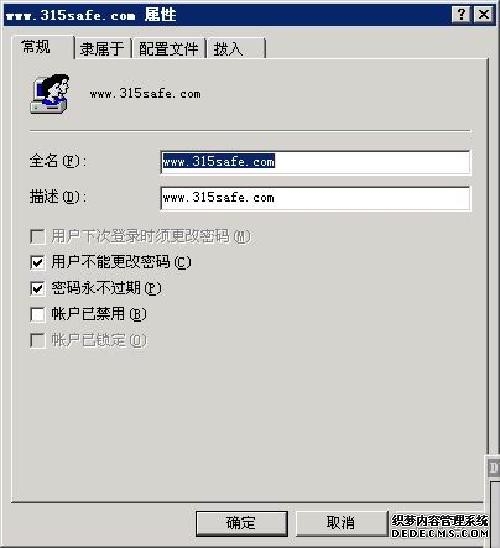Click the www.315safe.com name beside user icon
This screenshot has width=500, height=548.
[x=145, y=94]
